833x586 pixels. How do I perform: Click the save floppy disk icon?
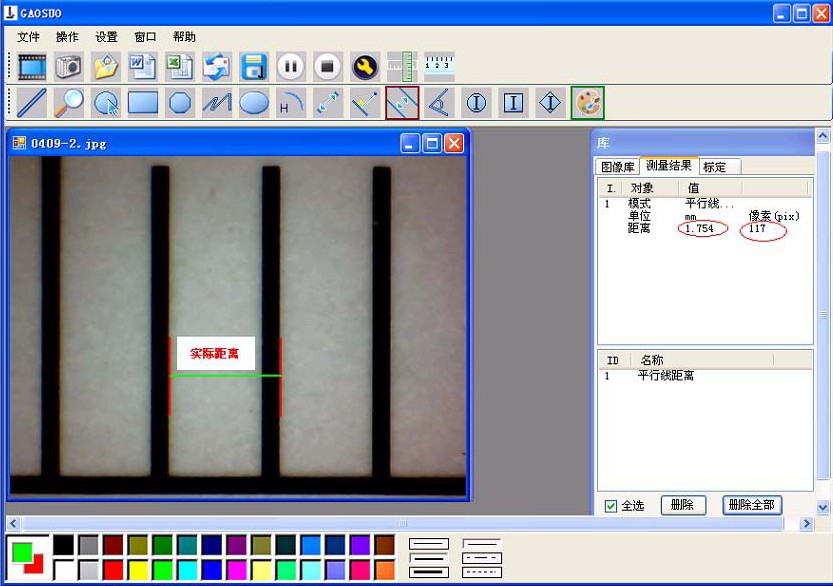pyautogui.click(x=254, y=66)
